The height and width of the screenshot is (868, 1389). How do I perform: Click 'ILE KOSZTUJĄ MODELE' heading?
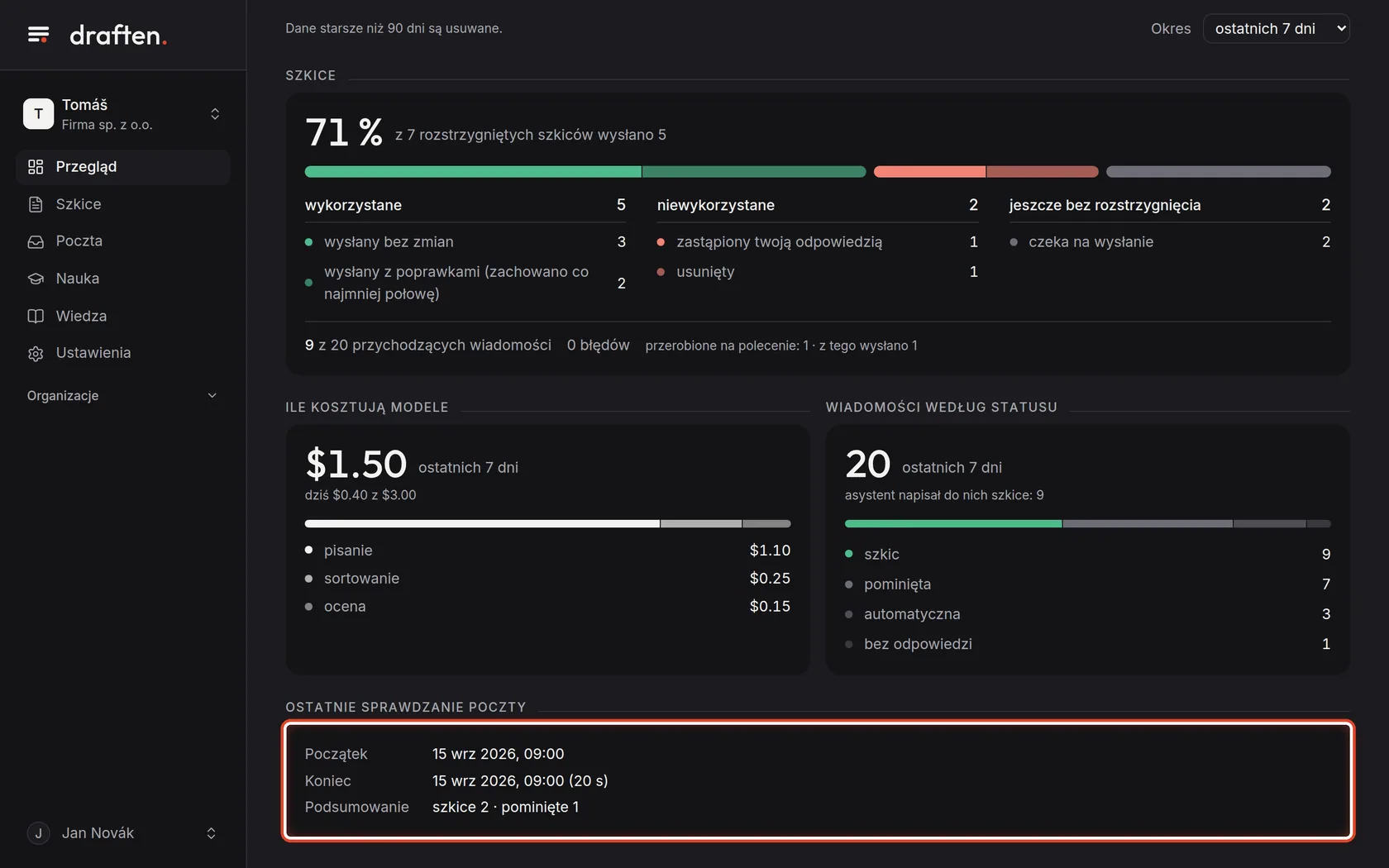click(x=367, y=408)
